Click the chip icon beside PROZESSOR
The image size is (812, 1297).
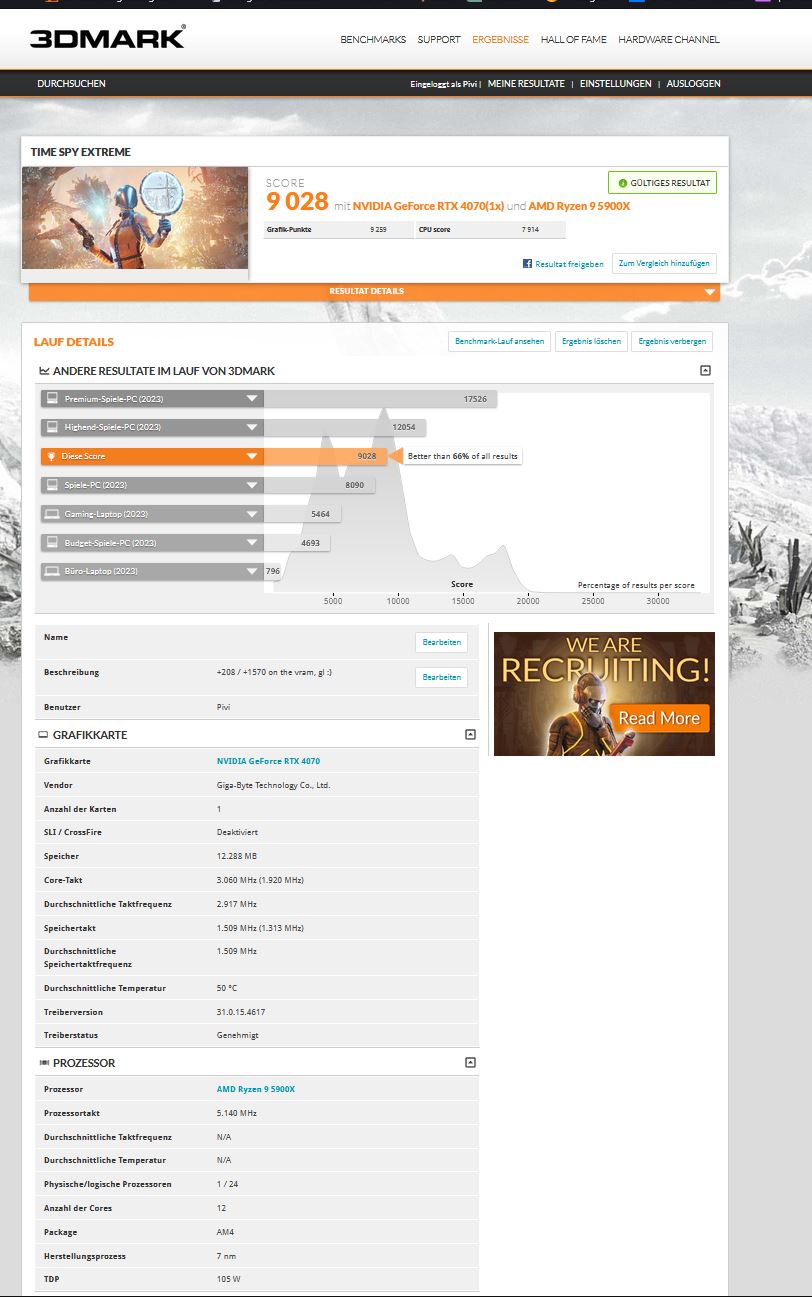tap(43, 1063)
